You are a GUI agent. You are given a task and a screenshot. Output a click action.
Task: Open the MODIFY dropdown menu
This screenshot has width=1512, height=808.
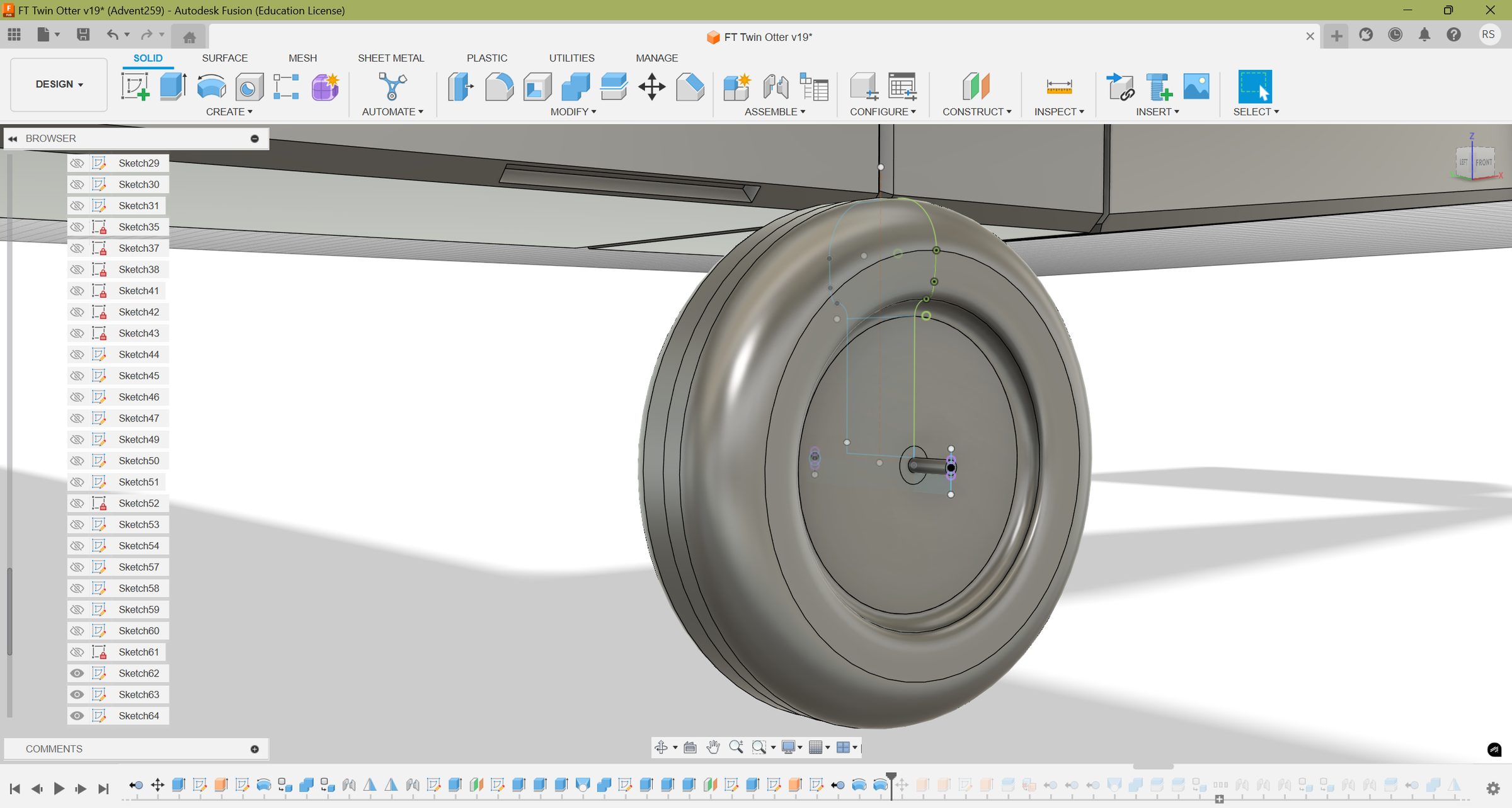573,111
